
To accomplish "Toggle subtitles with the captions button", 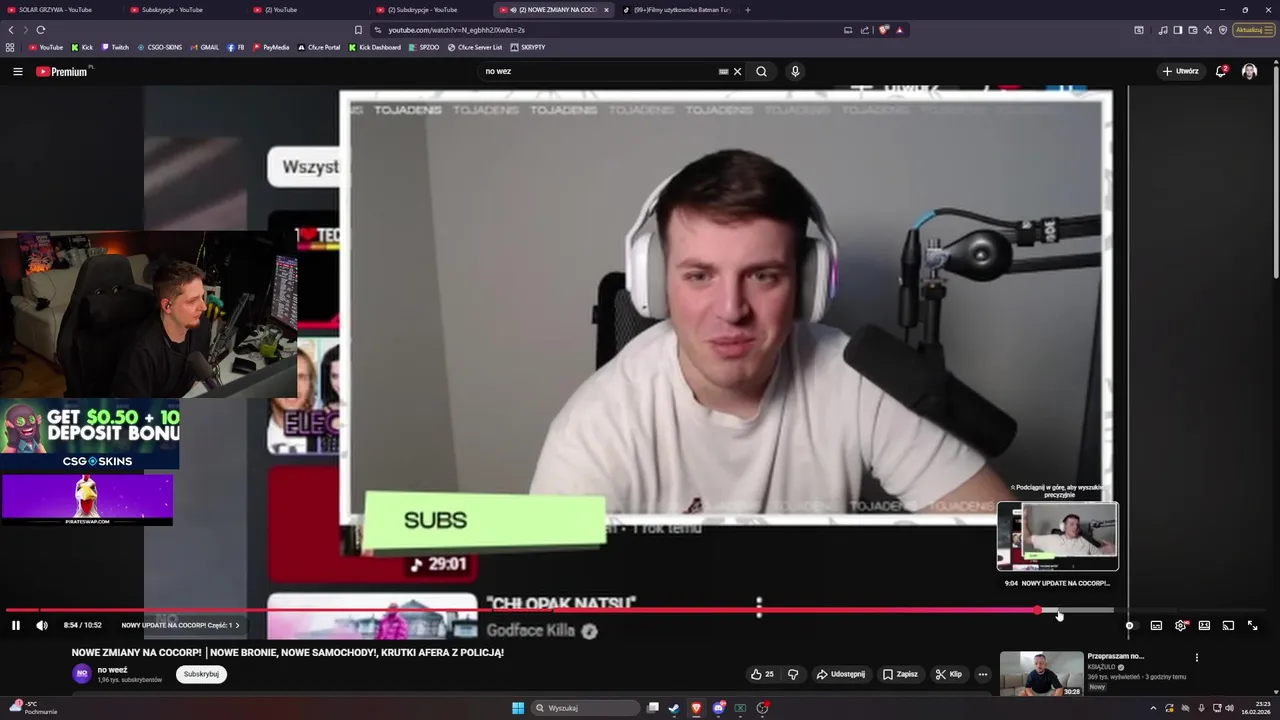I will [x=1156, y=625].
